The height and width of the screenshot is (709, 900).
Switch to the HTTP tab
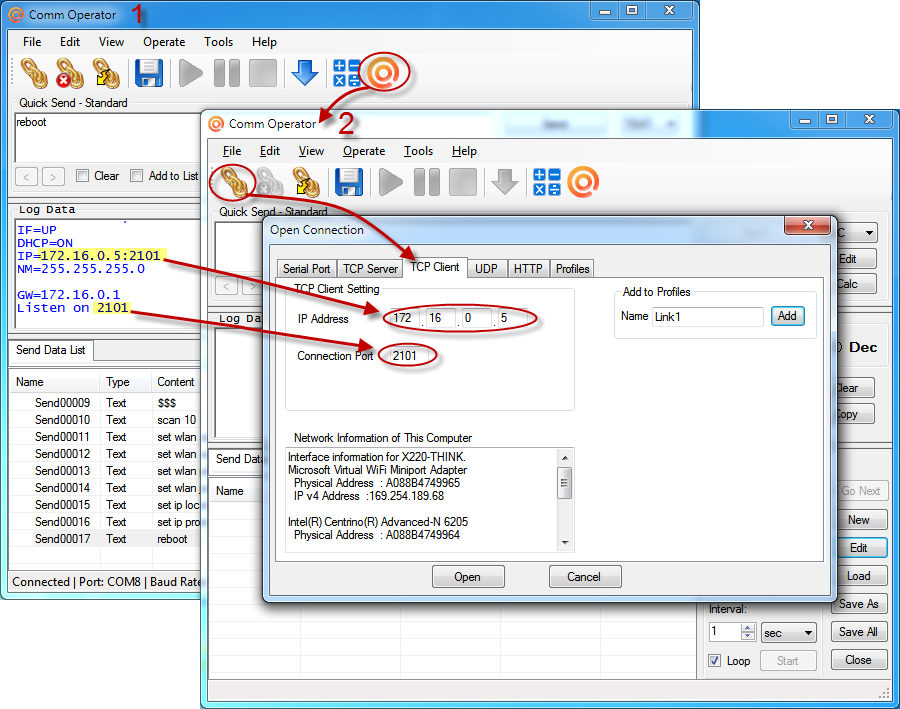coord(528,269)
